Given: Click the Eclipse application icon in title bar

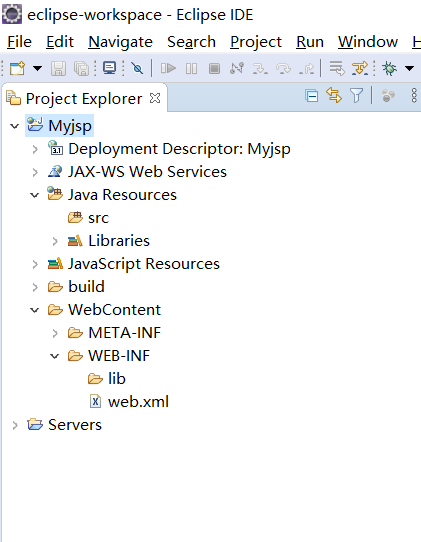Looking at the screenshot, I should [12, 14].
